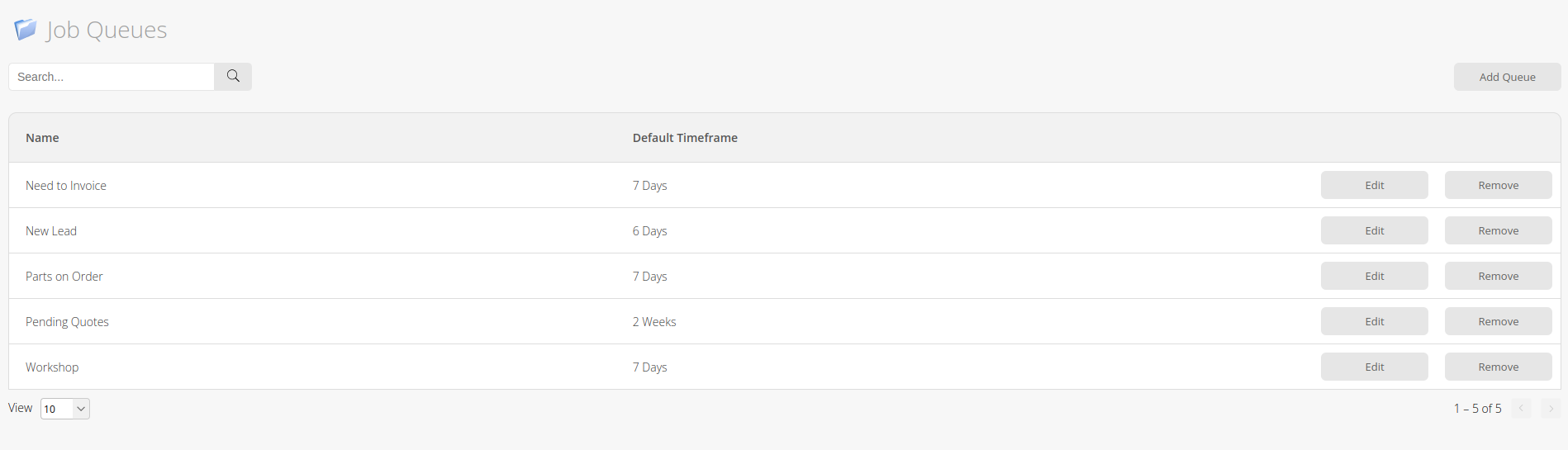
Task: Click the Job Queues folder icon
Action: tap(26, 30)
